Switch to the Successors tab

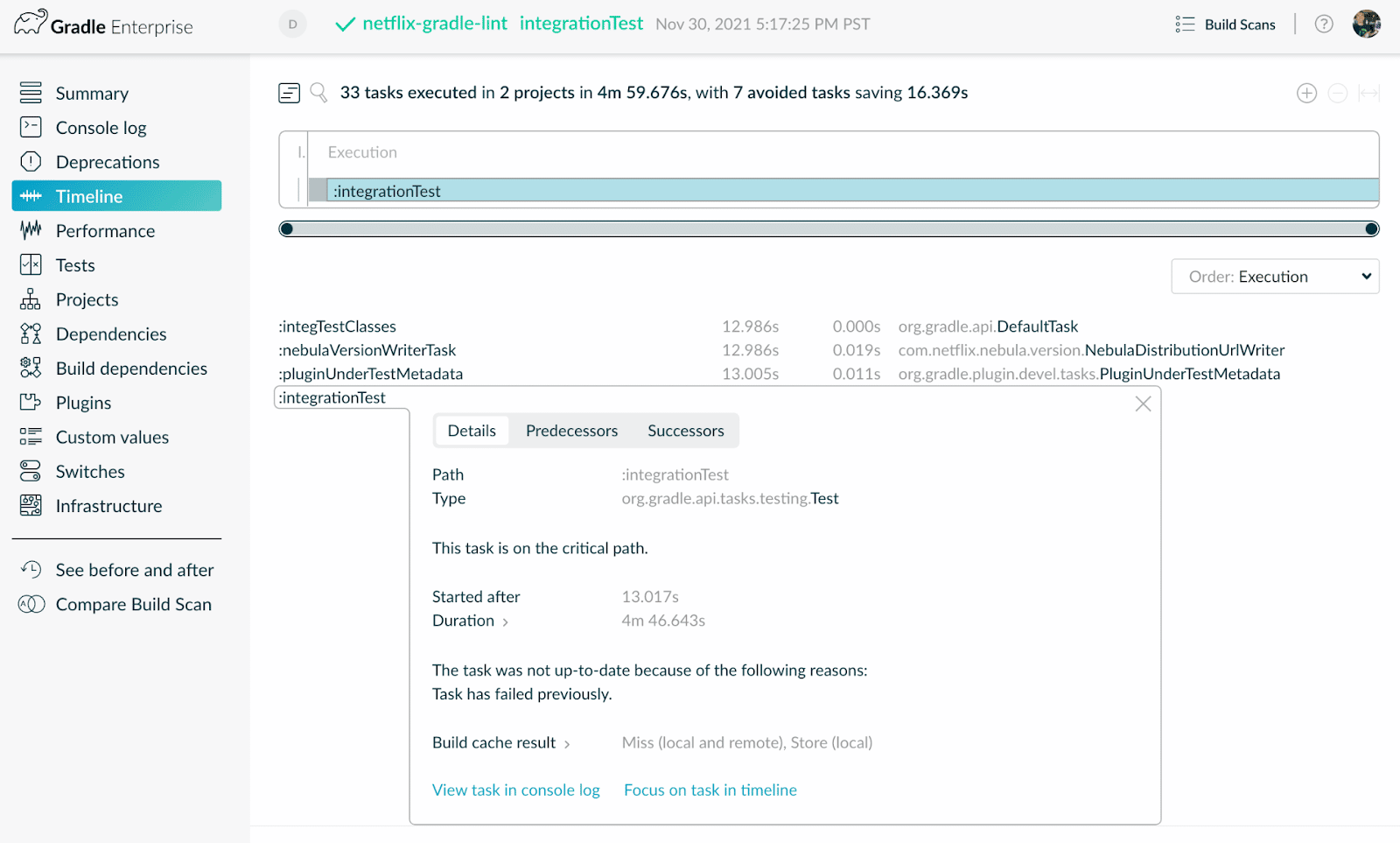[x=686, y=431]
